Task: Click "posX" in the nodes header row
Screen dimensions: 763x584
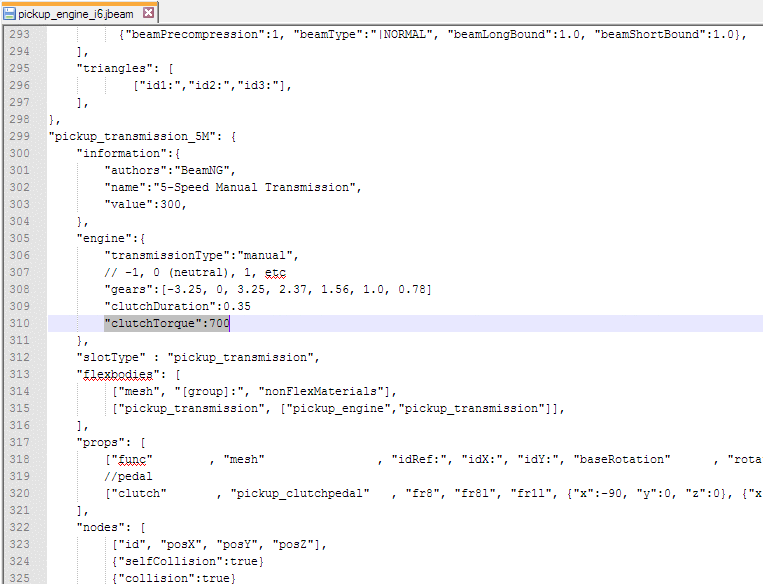Action: point(181,545)
